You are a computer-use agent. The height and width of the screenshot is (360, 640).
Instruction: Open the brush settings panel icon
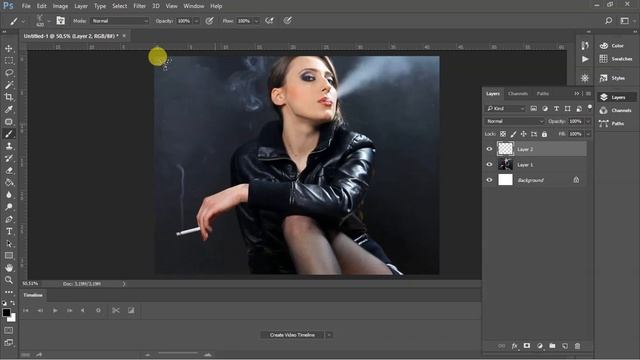pyautogui.click(x=60, y=20)
